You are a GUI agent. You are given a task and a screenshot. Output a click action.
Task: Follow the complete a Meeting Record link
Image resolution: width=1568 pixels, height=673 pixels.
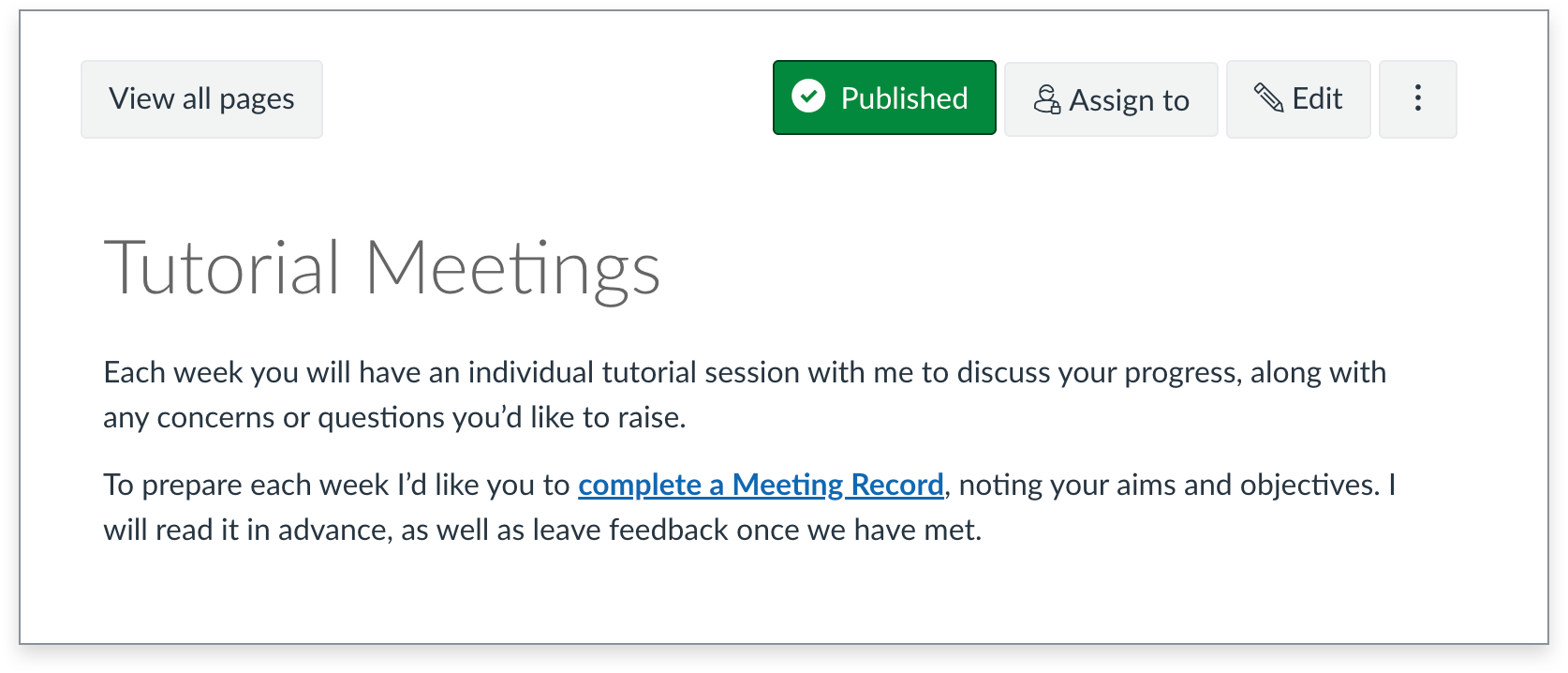click(761, 485)
